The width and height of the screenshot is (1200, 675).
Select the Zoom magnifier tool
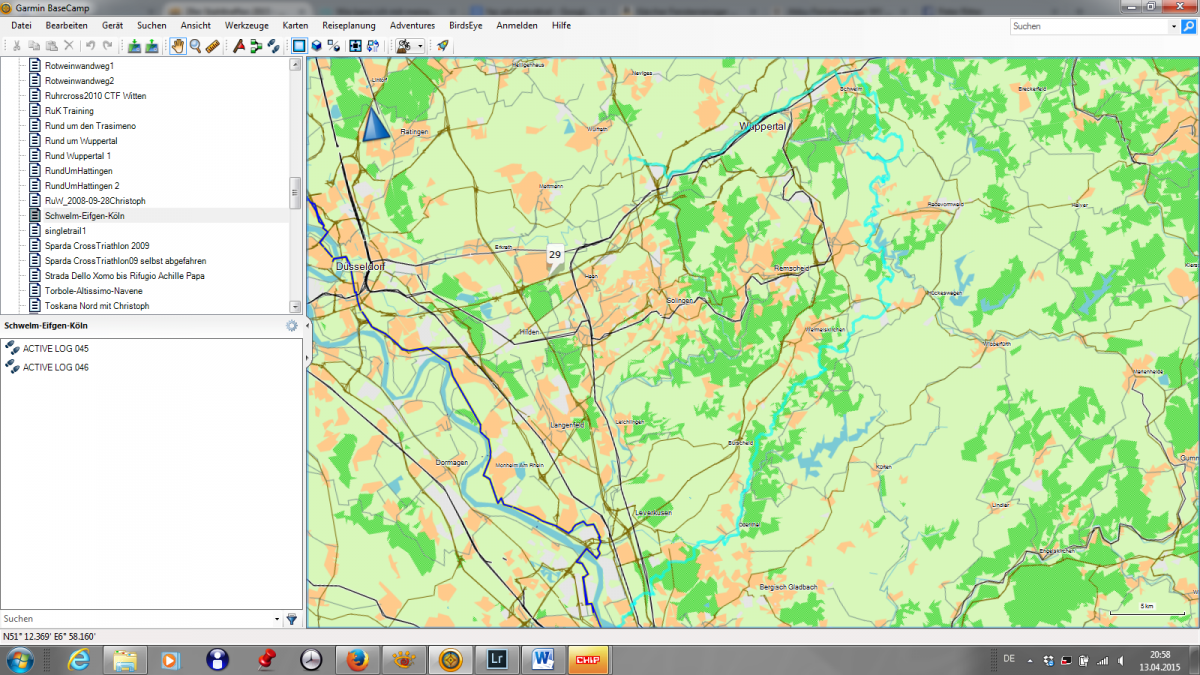(195, 46)
